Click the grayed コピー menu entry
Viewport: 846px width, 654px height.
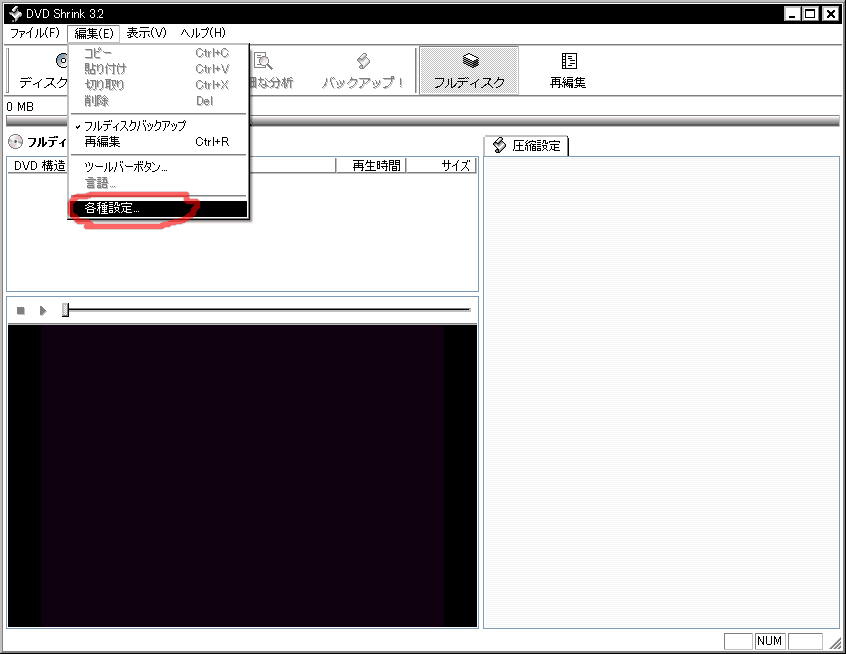tap(159, 53)
